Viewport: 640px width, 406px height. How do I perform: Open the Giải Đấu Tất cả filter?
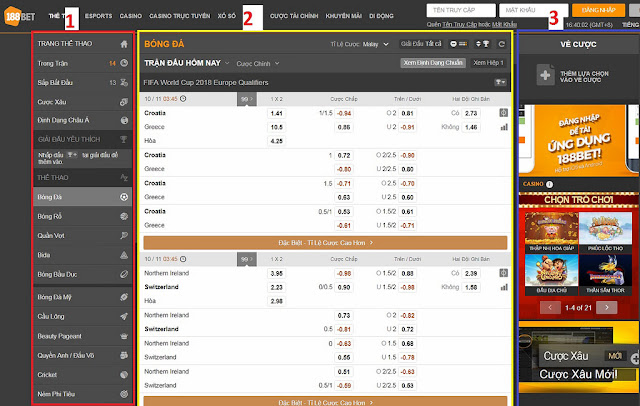tap(421, 44)
